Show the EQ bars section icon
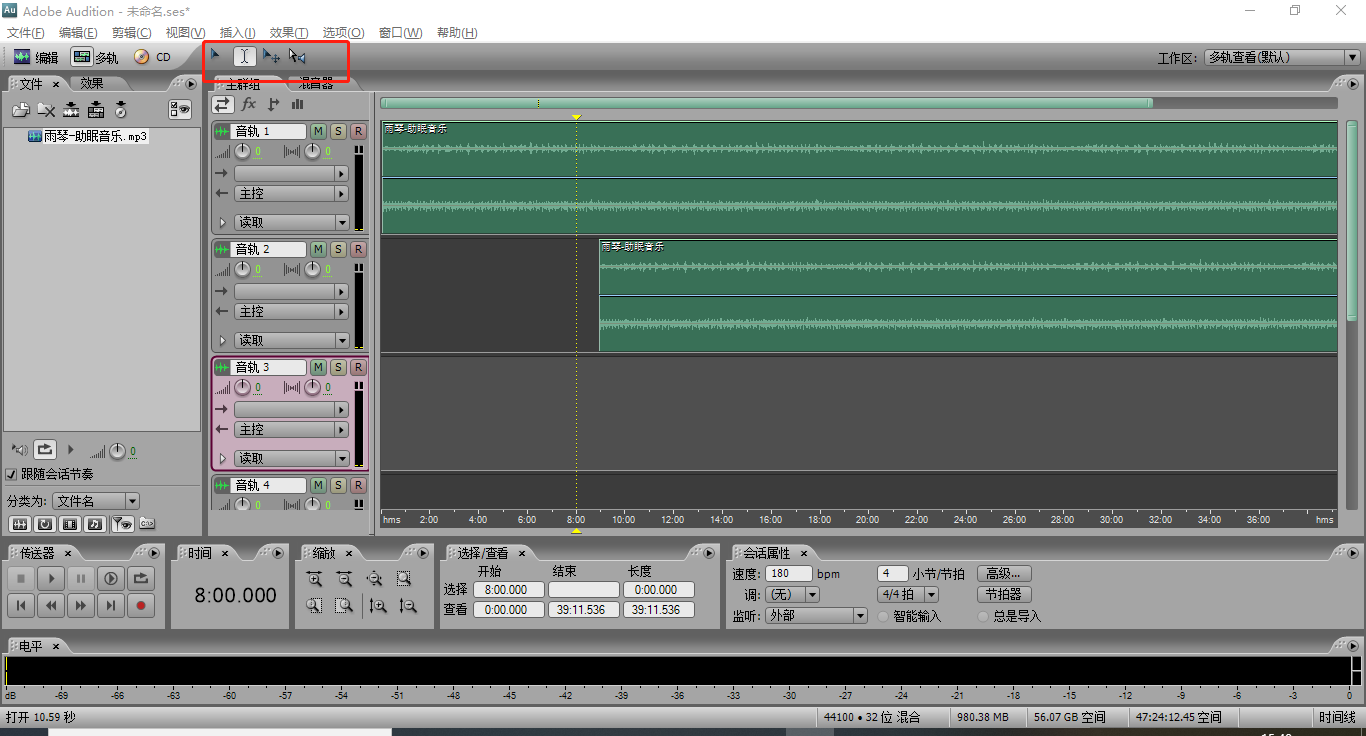Screen dimensions: 1366x736 click(297, 104)
